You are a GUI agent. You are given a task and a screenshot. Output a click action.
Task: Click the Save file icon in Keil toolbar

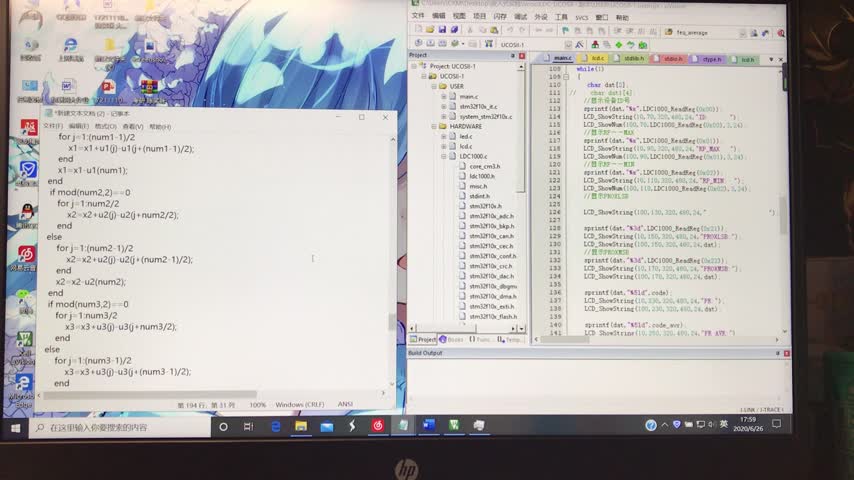440,30
